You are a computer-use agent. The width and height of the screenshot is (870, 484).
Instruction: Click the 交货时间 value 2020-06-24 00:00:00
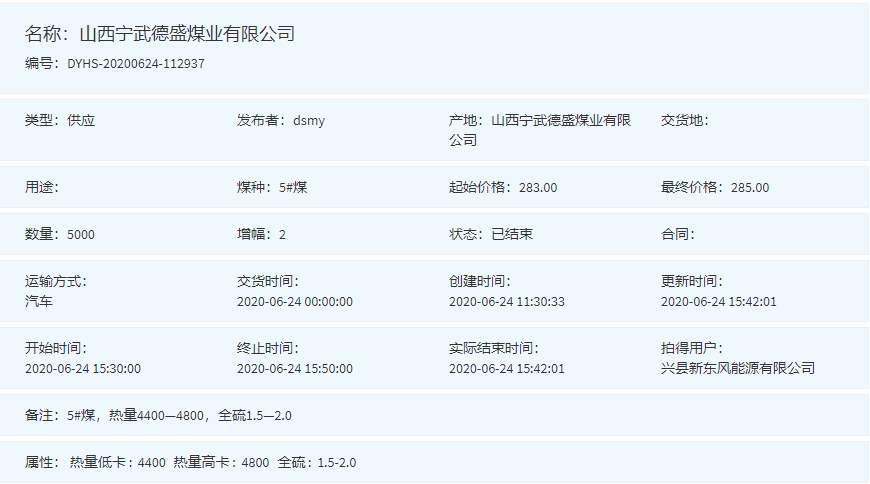[295, 301]
